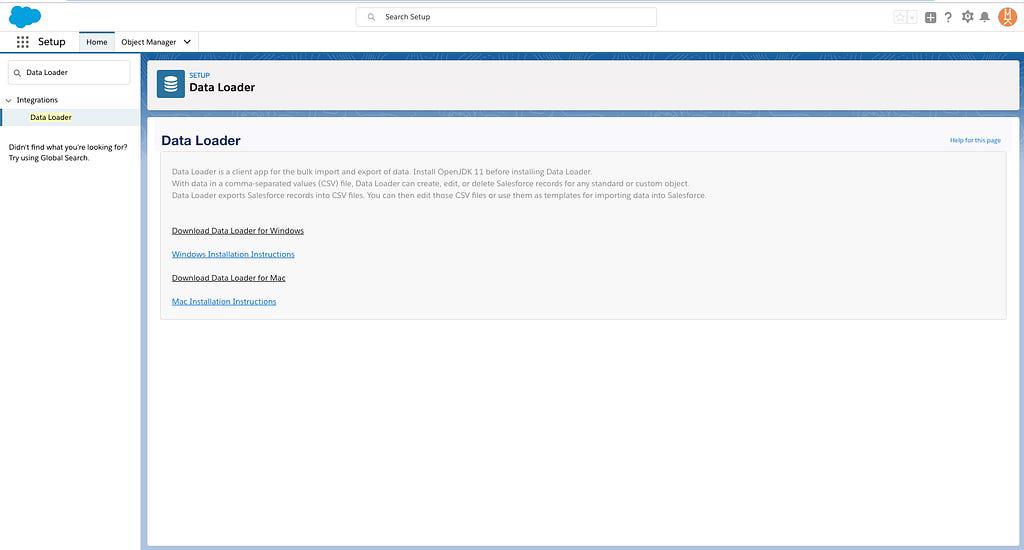Expand the Object Manager tab dropdown

click(187, 42)
